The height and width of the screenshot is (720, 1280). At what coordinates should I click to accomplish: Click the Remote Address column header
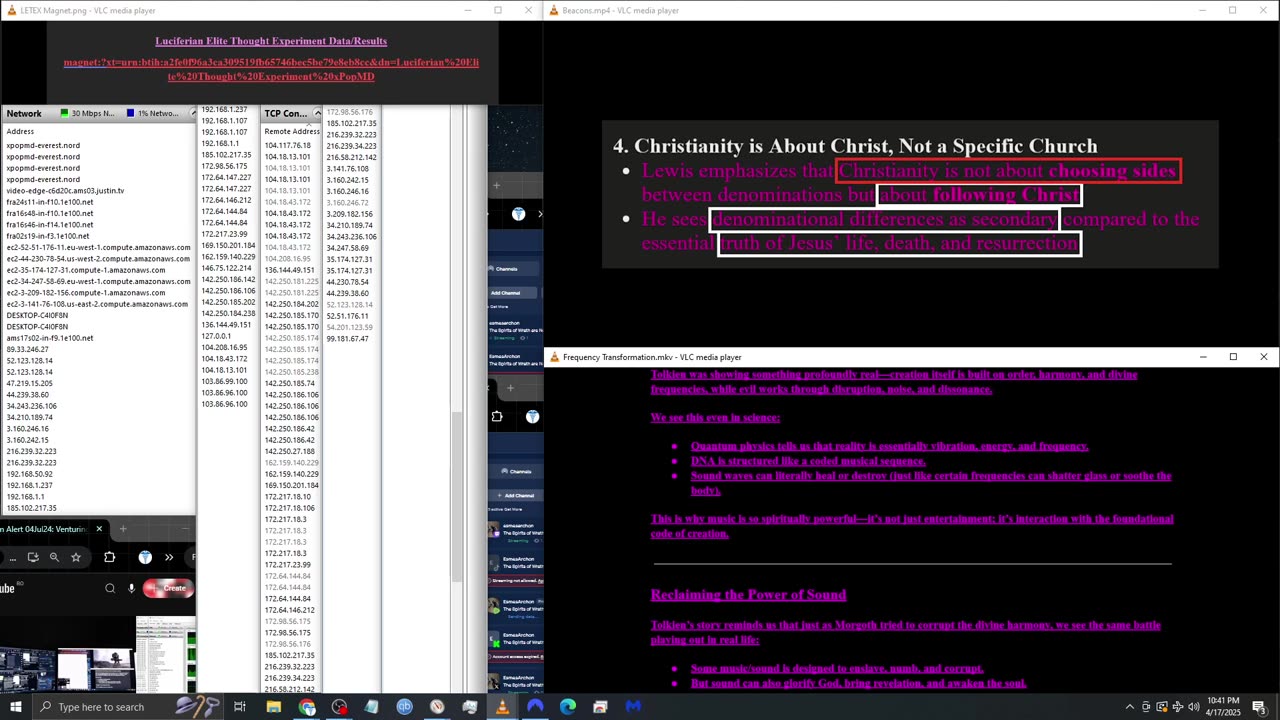[292, 131]
